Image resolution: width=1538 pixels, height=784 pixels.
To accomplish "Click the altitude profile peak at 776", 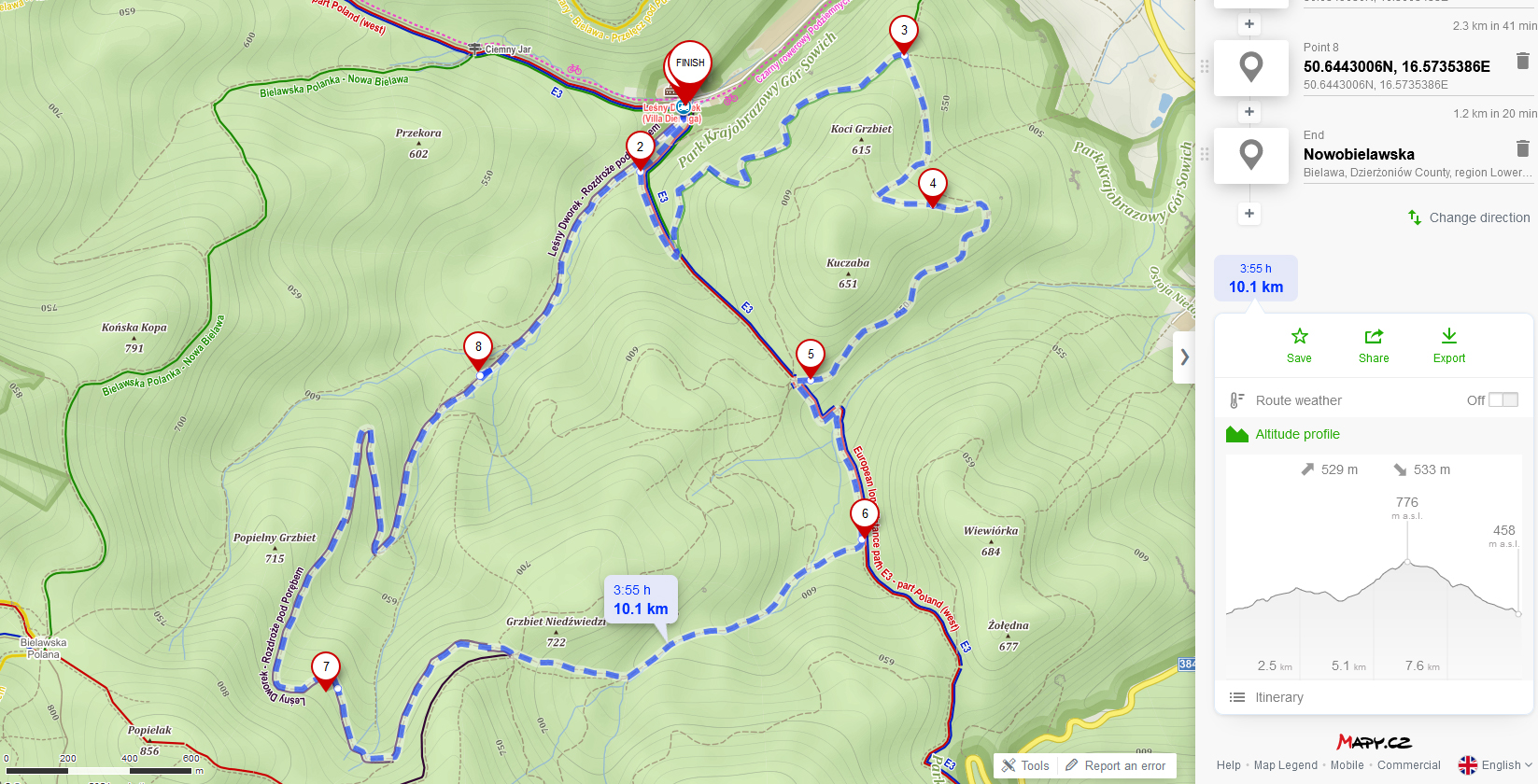I will pos(1407,560).
